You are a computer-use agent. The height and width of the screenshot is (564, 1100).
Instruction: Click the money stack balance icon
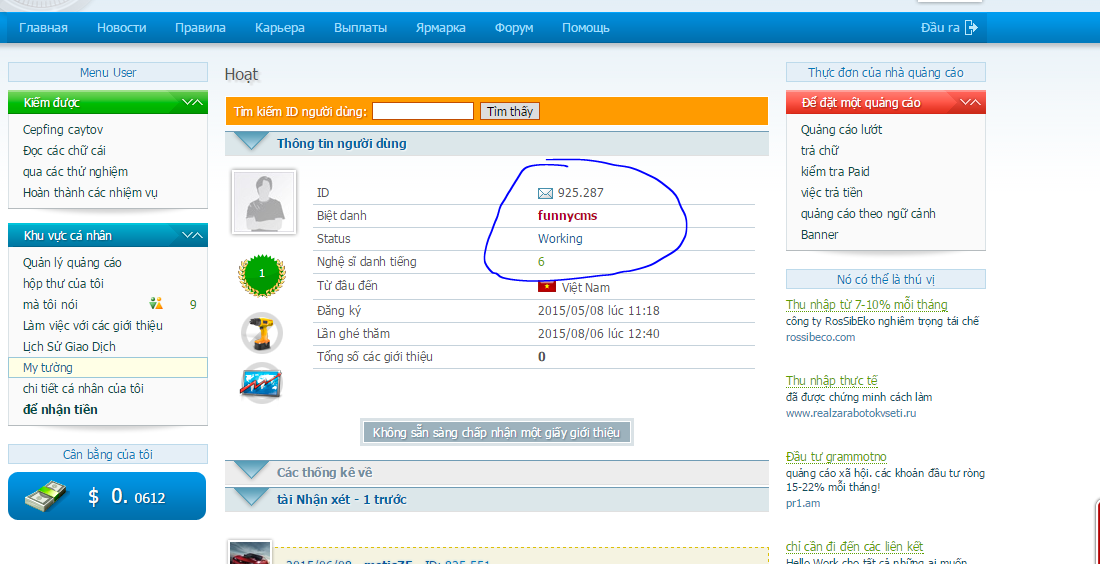click(x=46, y=497)
